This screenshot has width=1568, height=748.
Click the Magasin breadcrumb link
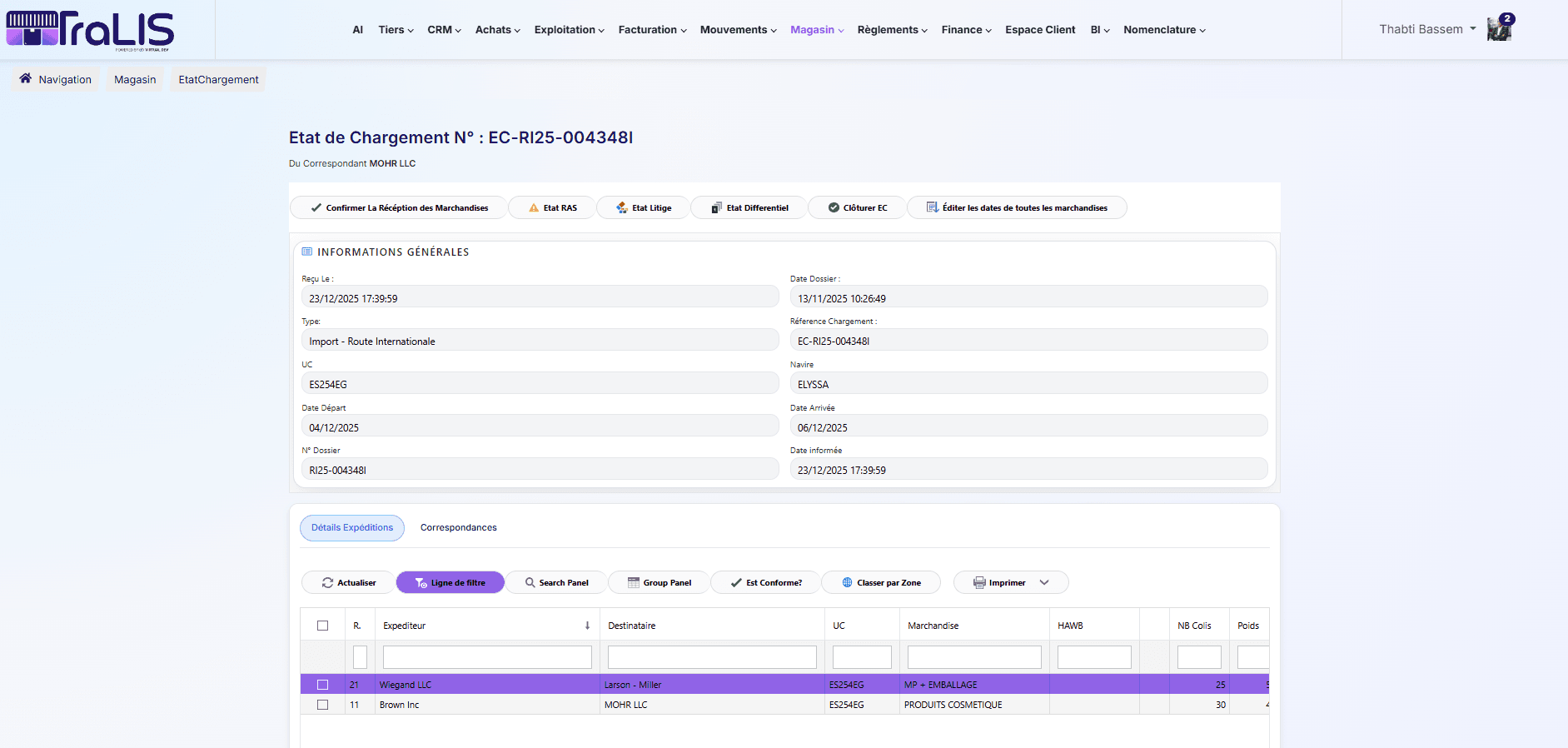click(135, 79)
